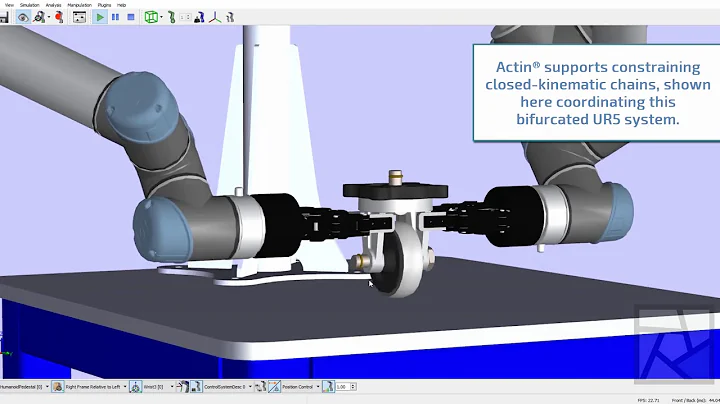The height and width of the screenshot is (404, 720).
Task: Click the gray robot arm icon in top toolbar
Action: pos(230,17)
